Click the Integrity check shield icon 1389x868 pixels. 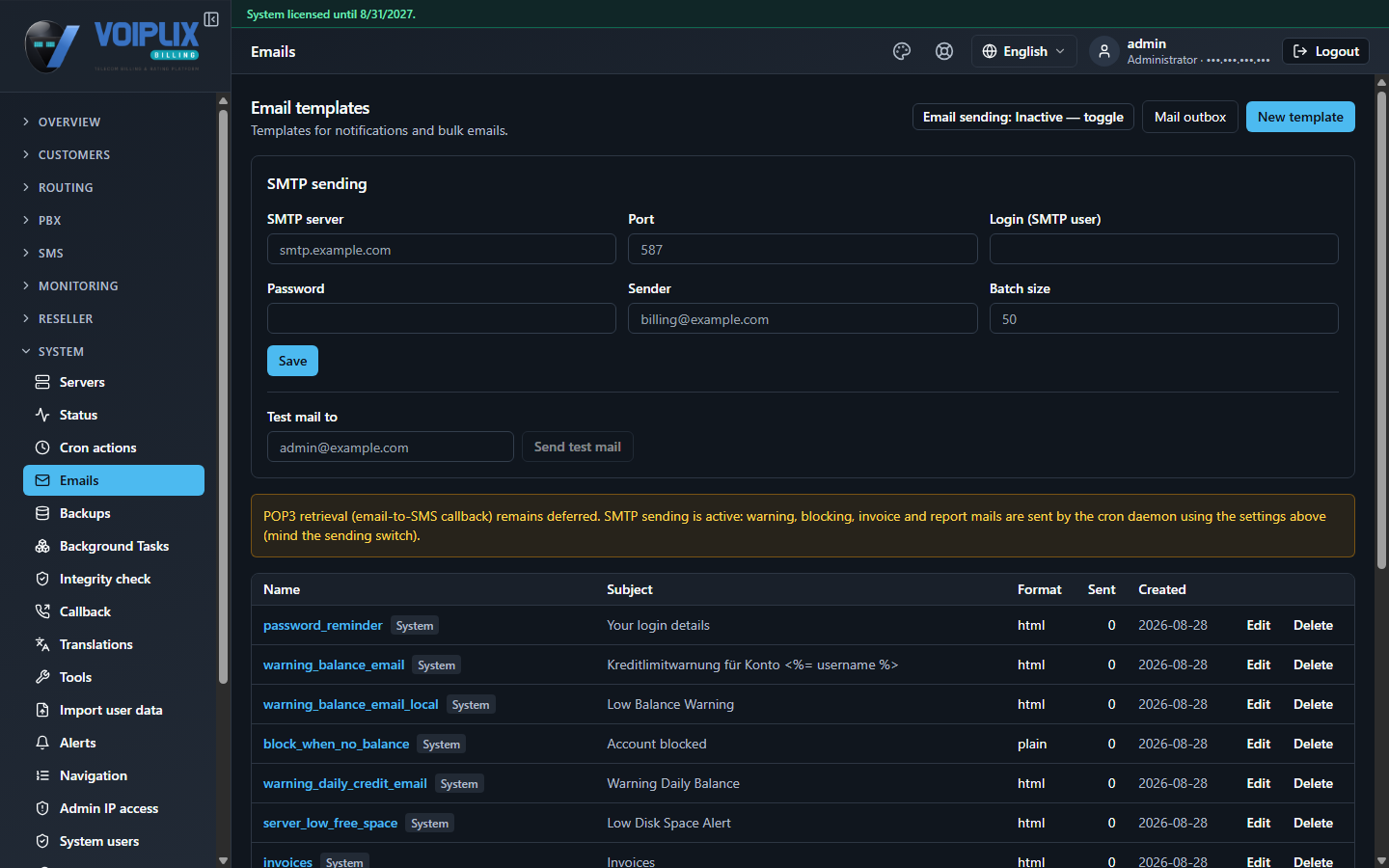pos(42,579)
